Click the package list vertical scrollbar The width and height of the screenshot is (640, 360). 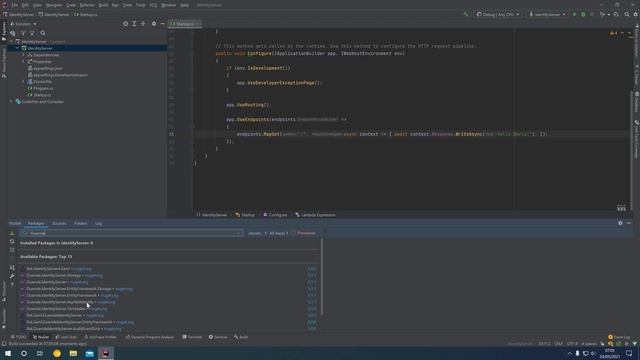[x=322, y=277]
